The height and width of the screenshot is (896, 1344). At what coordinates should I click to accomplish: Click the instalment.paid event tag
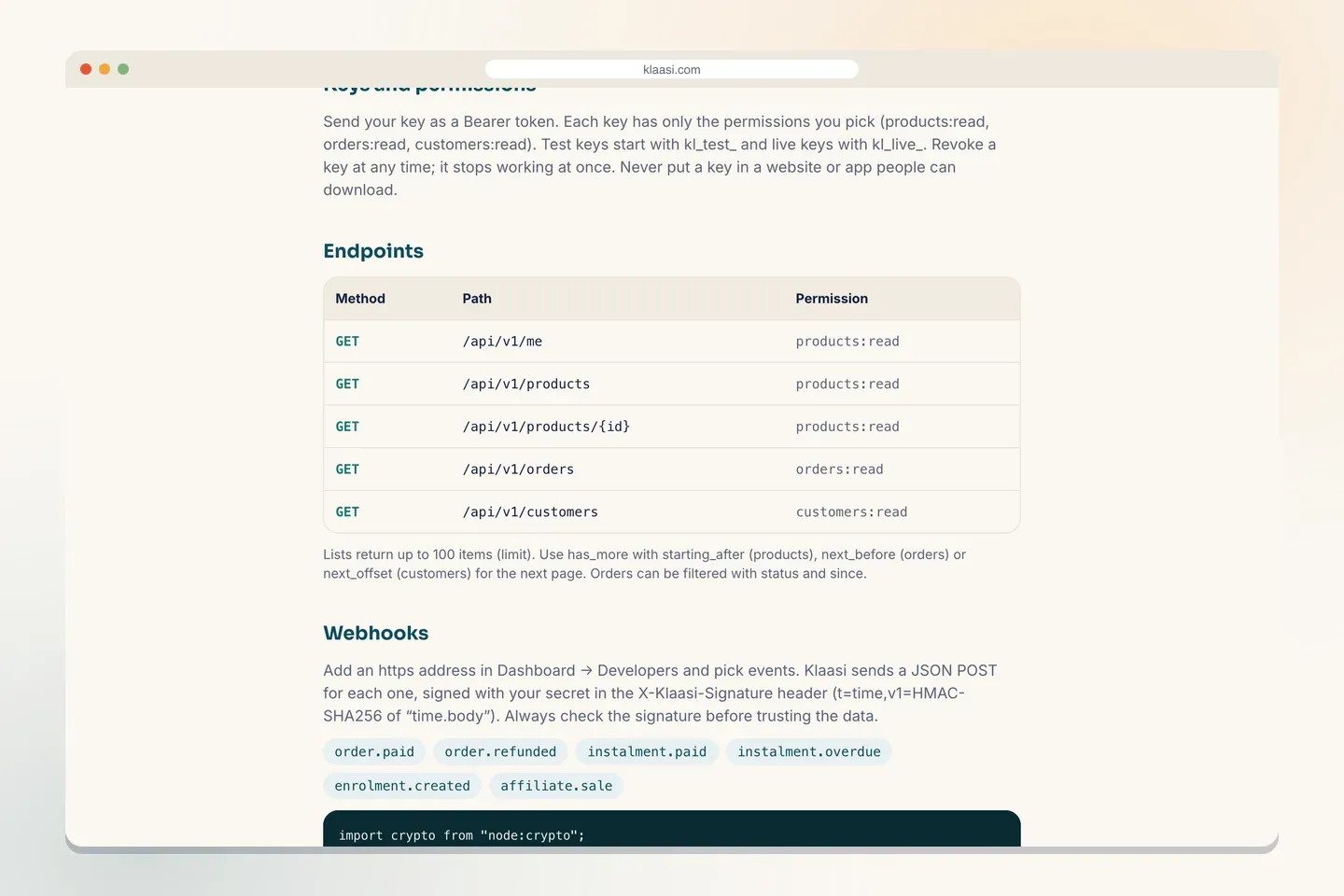pos(647,752)
